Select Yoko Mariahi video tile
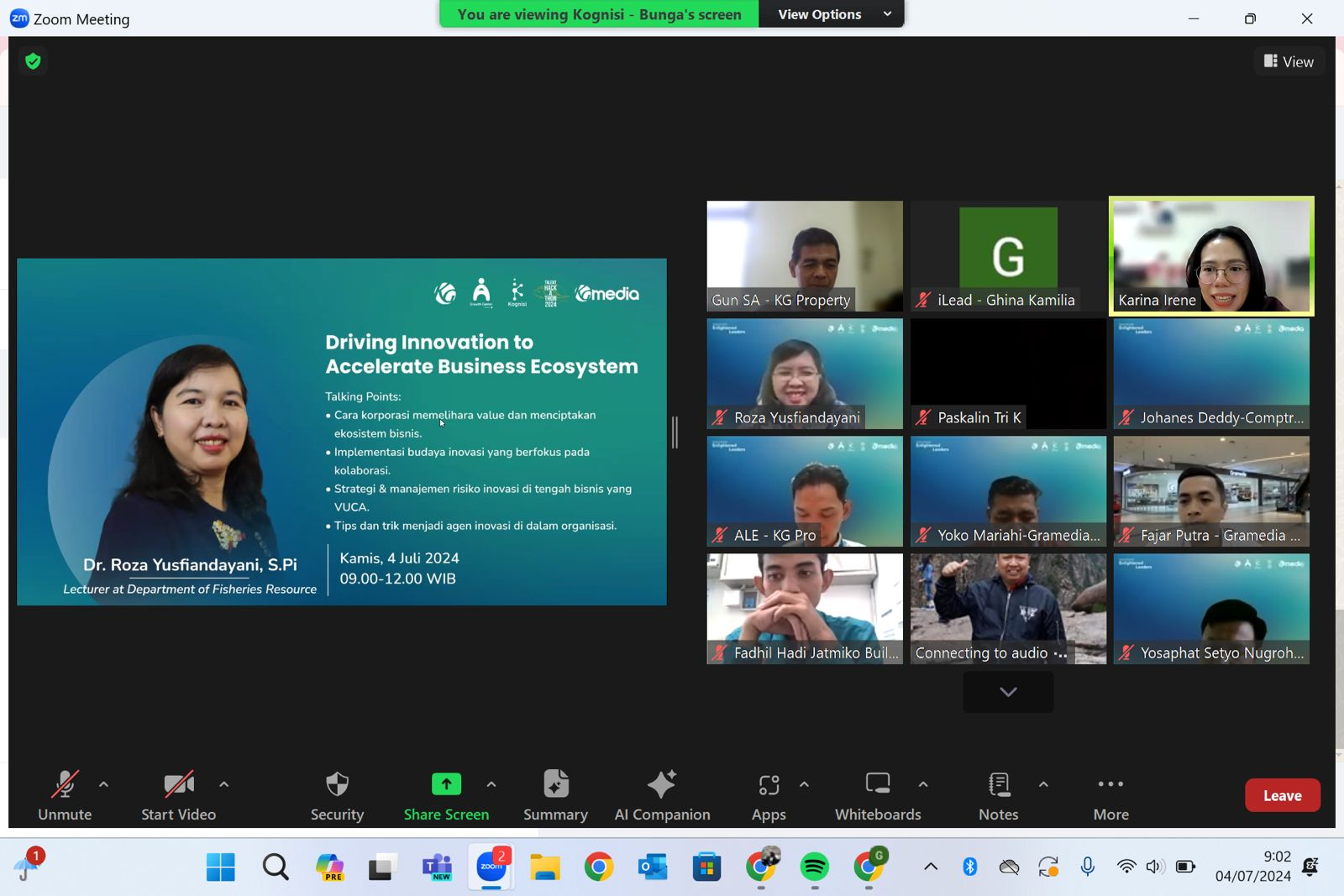This screenshot has width=1344, height=896. pyautogui.click(x=1008, y=491)
